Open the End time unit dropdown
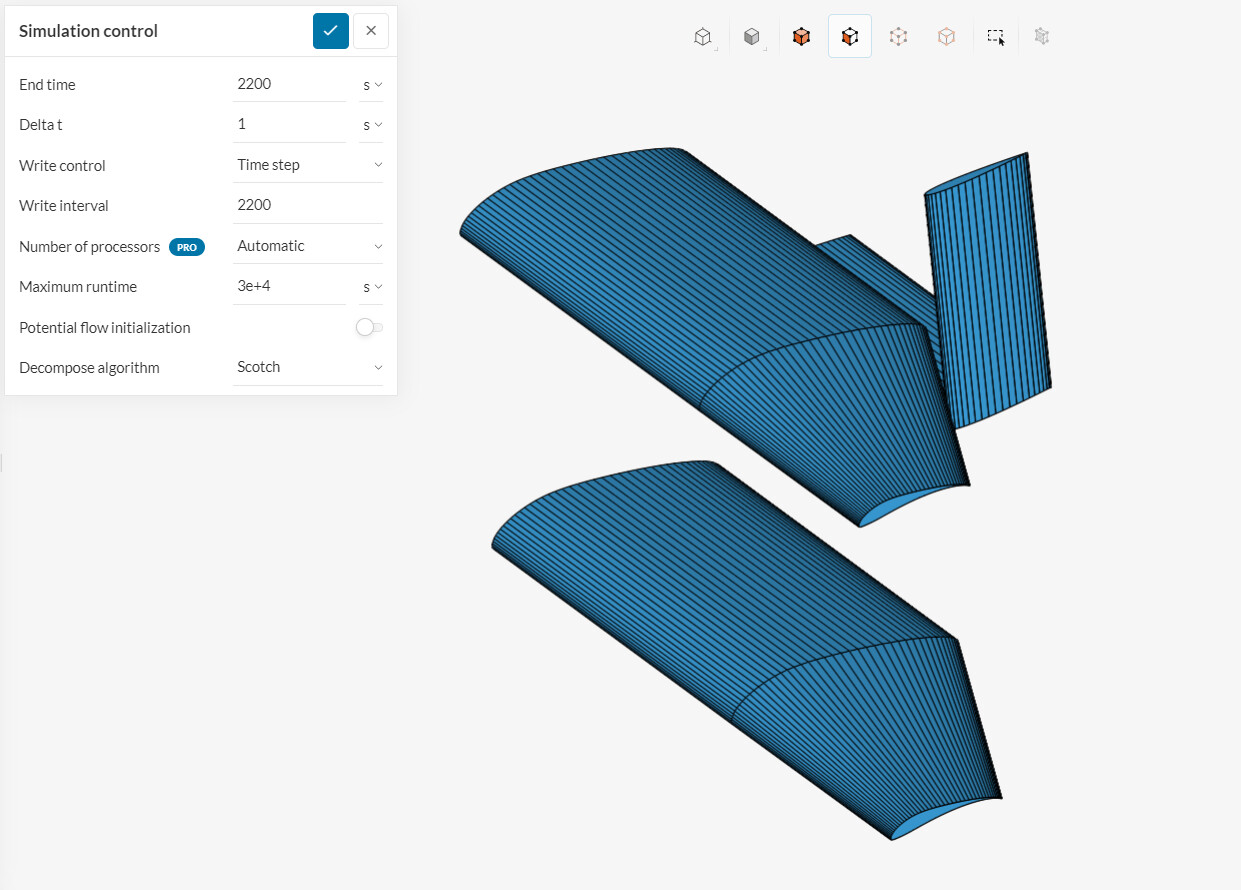Image resolution: width=1241 pixels, height=890 pixels. click(x=371, y=85)
